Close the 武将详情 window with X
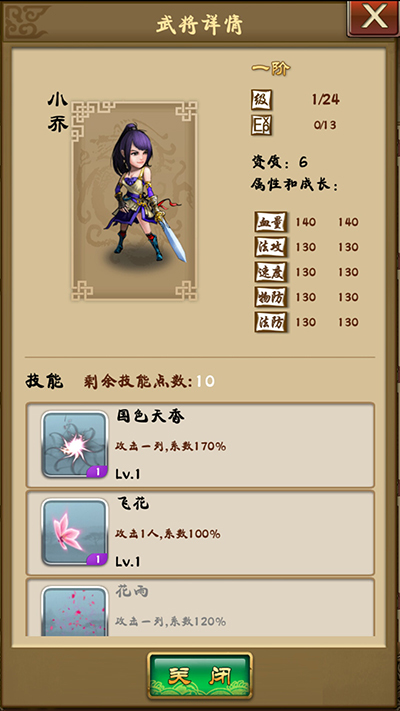This screenshot has height=711, width=400. pos(373,19)
